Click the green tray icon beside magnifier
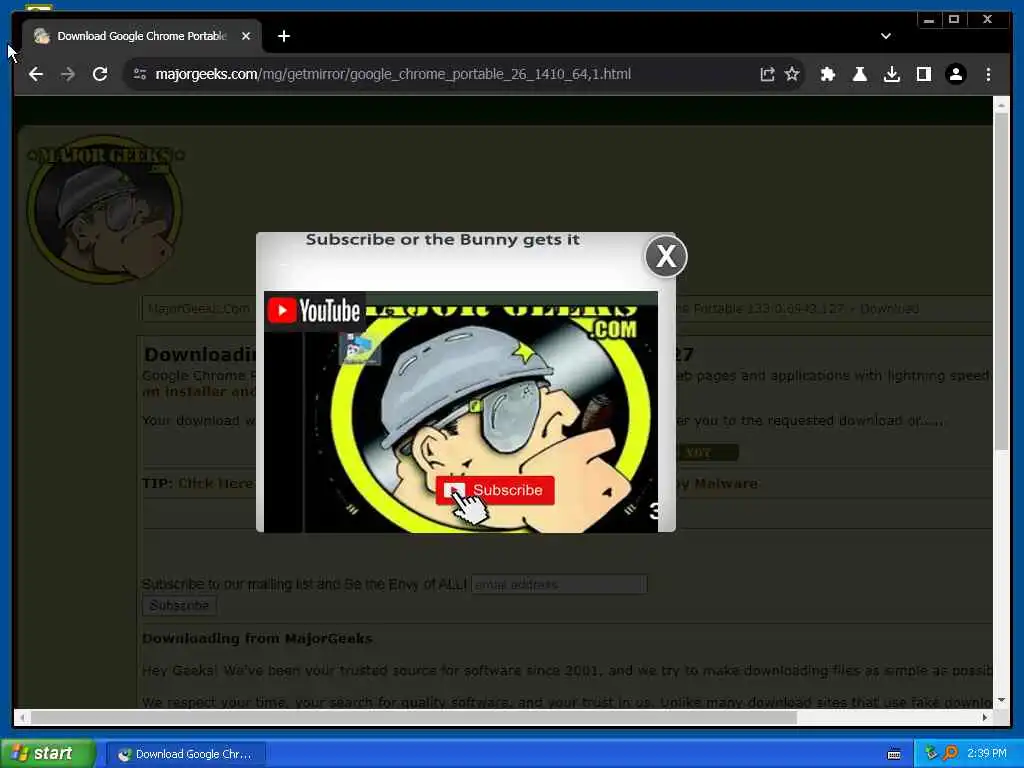This screenshot has height=768, width=1024. tap(931, 754)
